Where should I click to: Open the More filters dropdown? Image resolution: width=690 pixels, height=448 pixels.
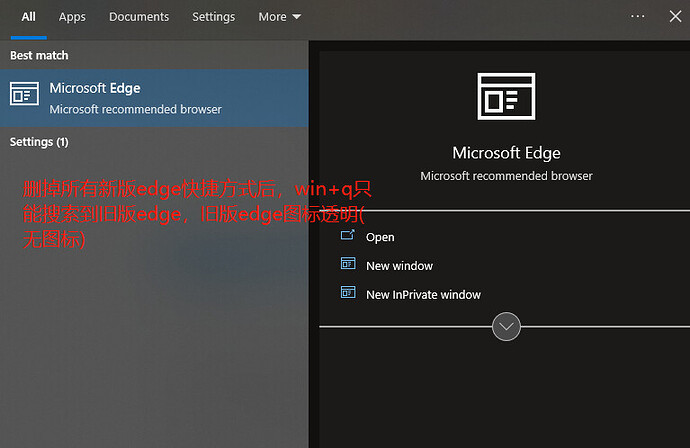pos(279,17)
